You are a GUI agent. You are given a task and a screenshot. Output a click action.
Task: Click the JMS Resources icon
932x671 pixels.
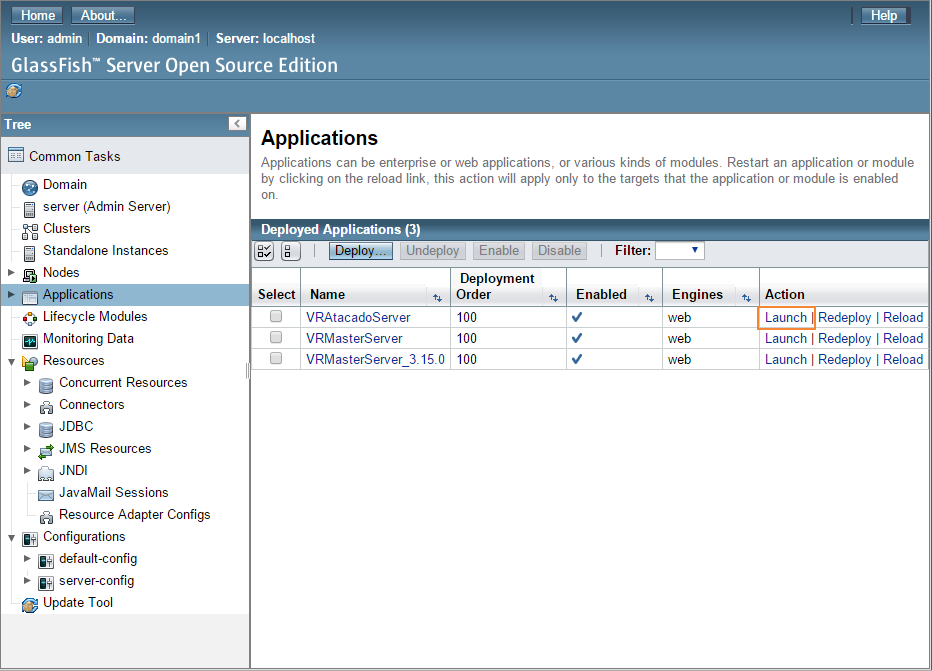pos(46,451)
